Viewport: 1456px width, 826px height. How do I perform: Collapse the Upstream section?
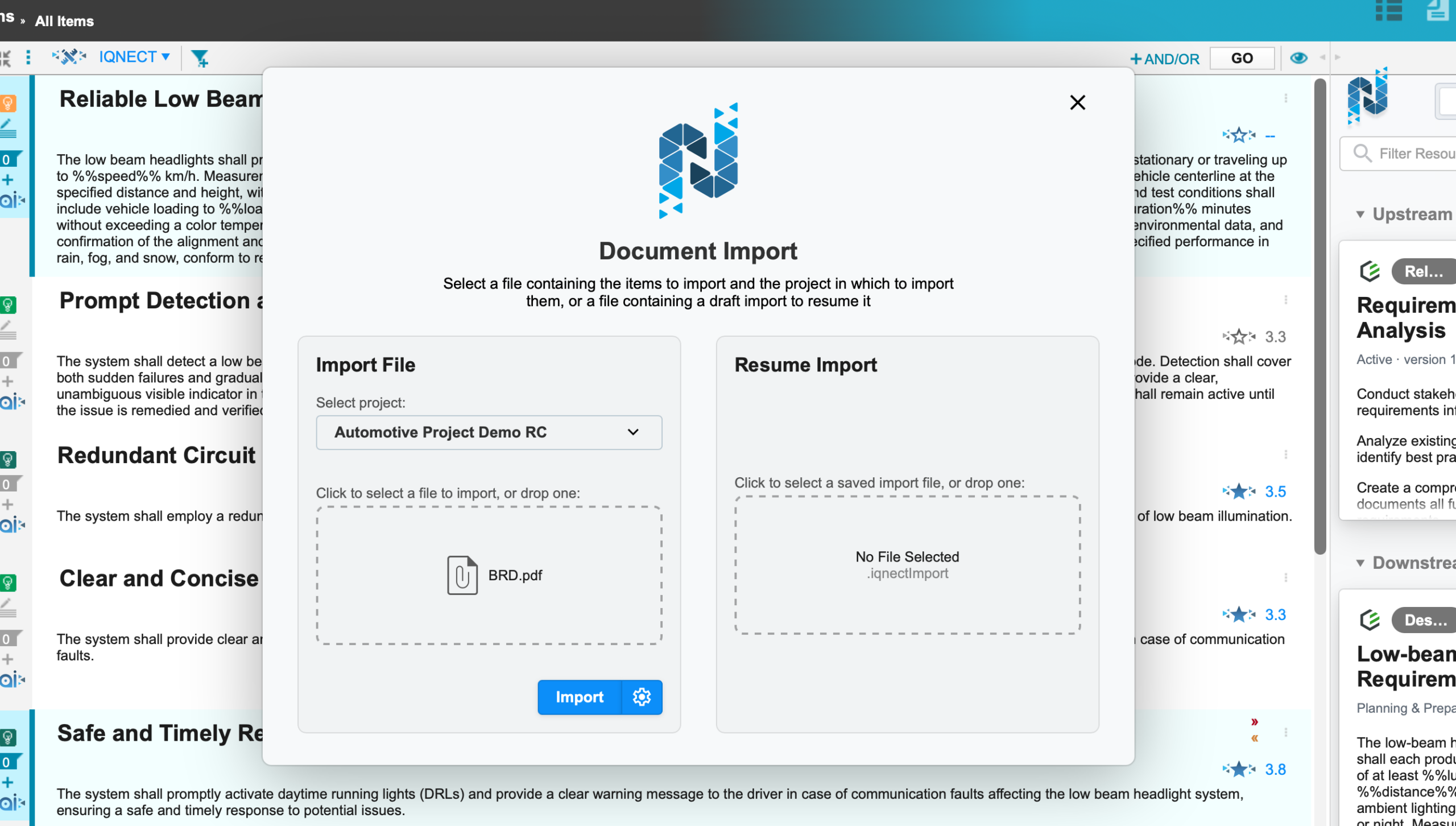[x=1360, y=214]
